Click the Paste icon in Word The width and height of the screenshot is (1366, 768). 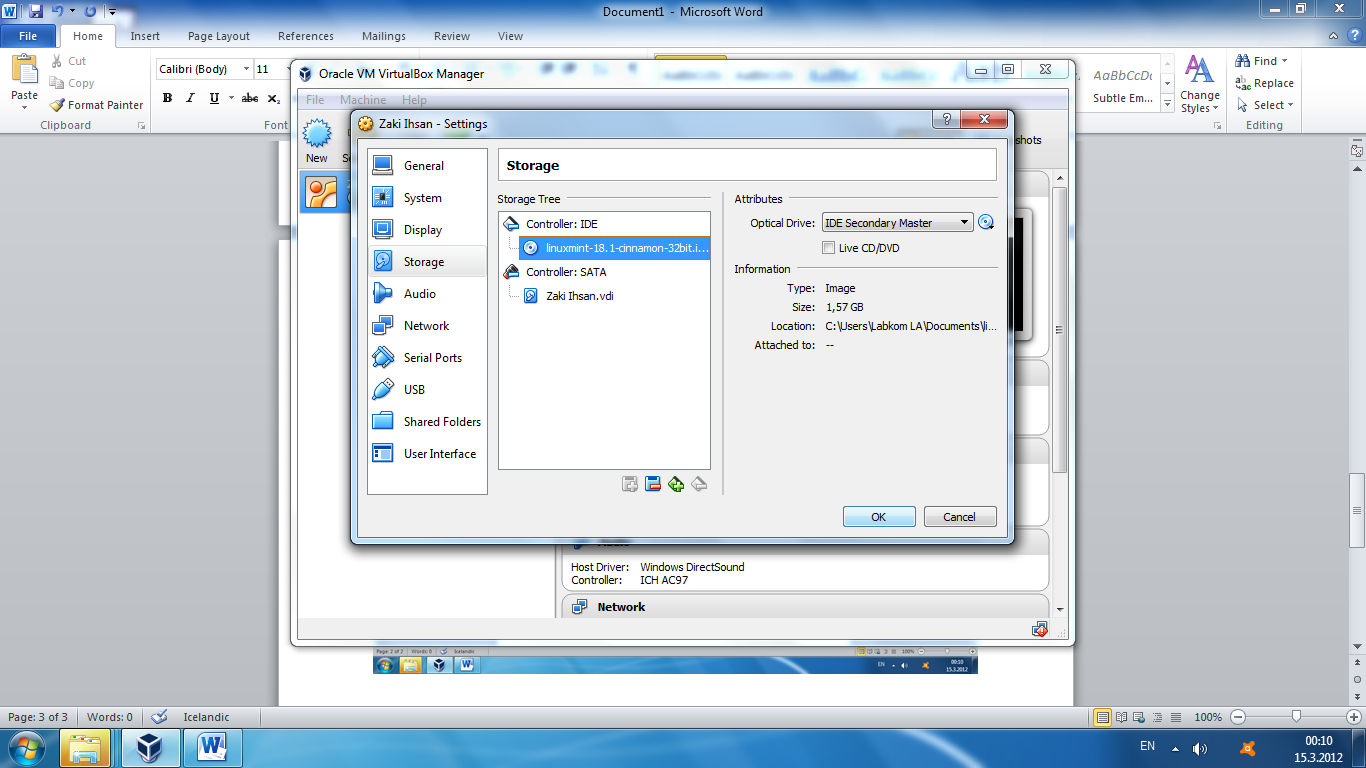[24, 70]
